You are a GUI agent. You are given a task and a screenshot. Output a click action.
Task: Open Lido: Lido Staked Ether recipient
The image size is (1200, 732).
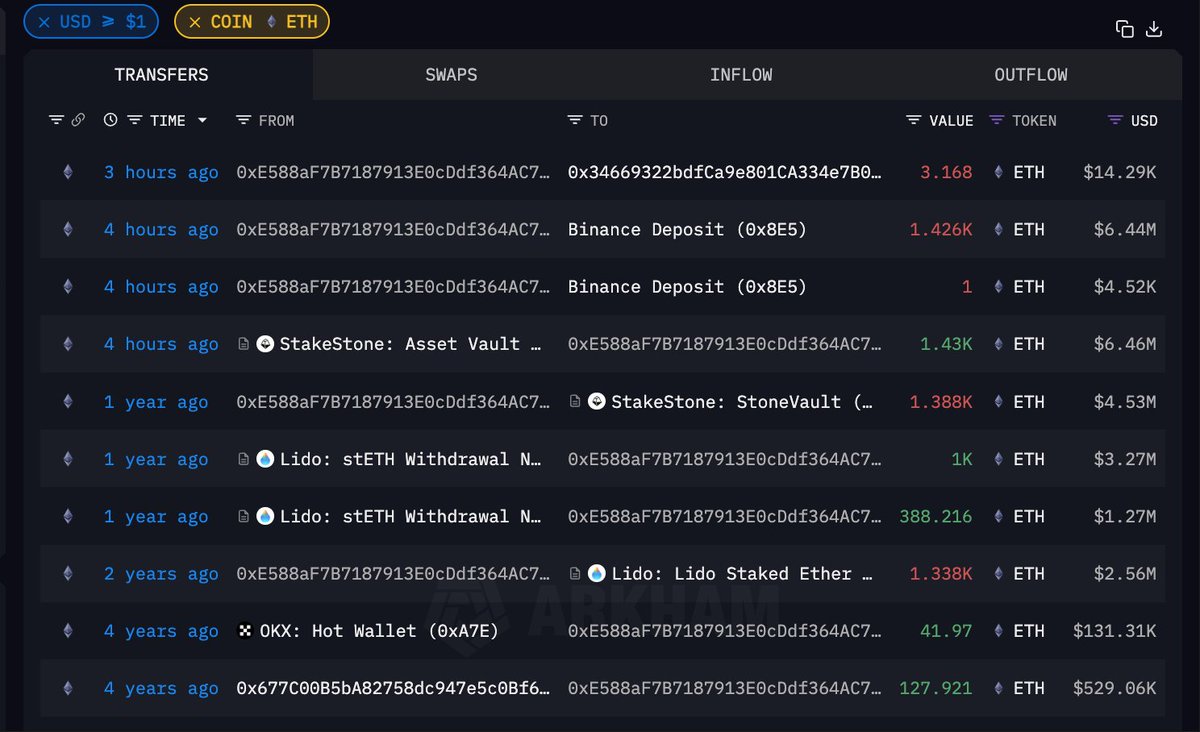tap(741, 574)
